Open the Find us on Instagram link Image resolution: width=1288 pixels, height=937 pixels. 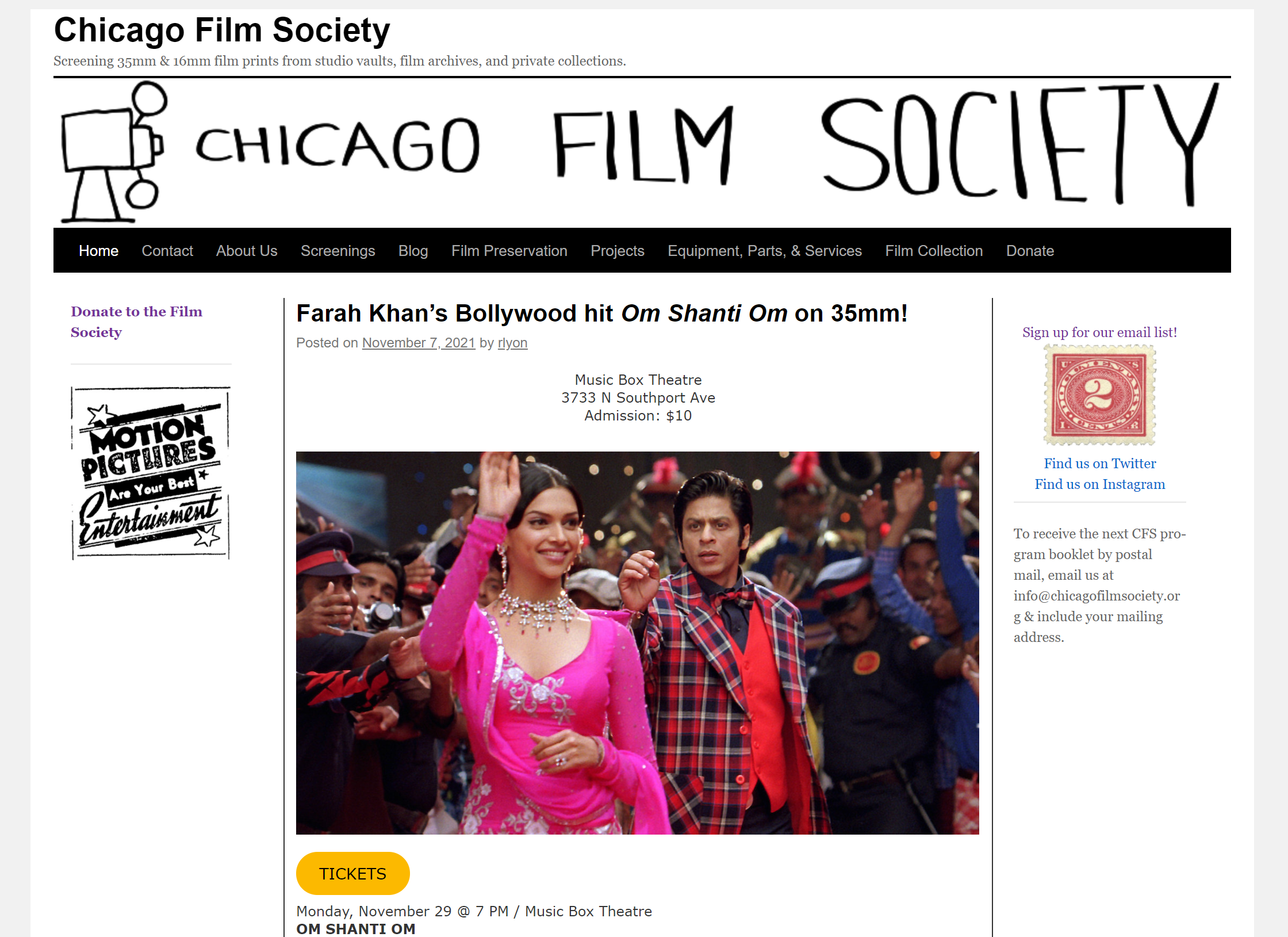coord(1099,484)
